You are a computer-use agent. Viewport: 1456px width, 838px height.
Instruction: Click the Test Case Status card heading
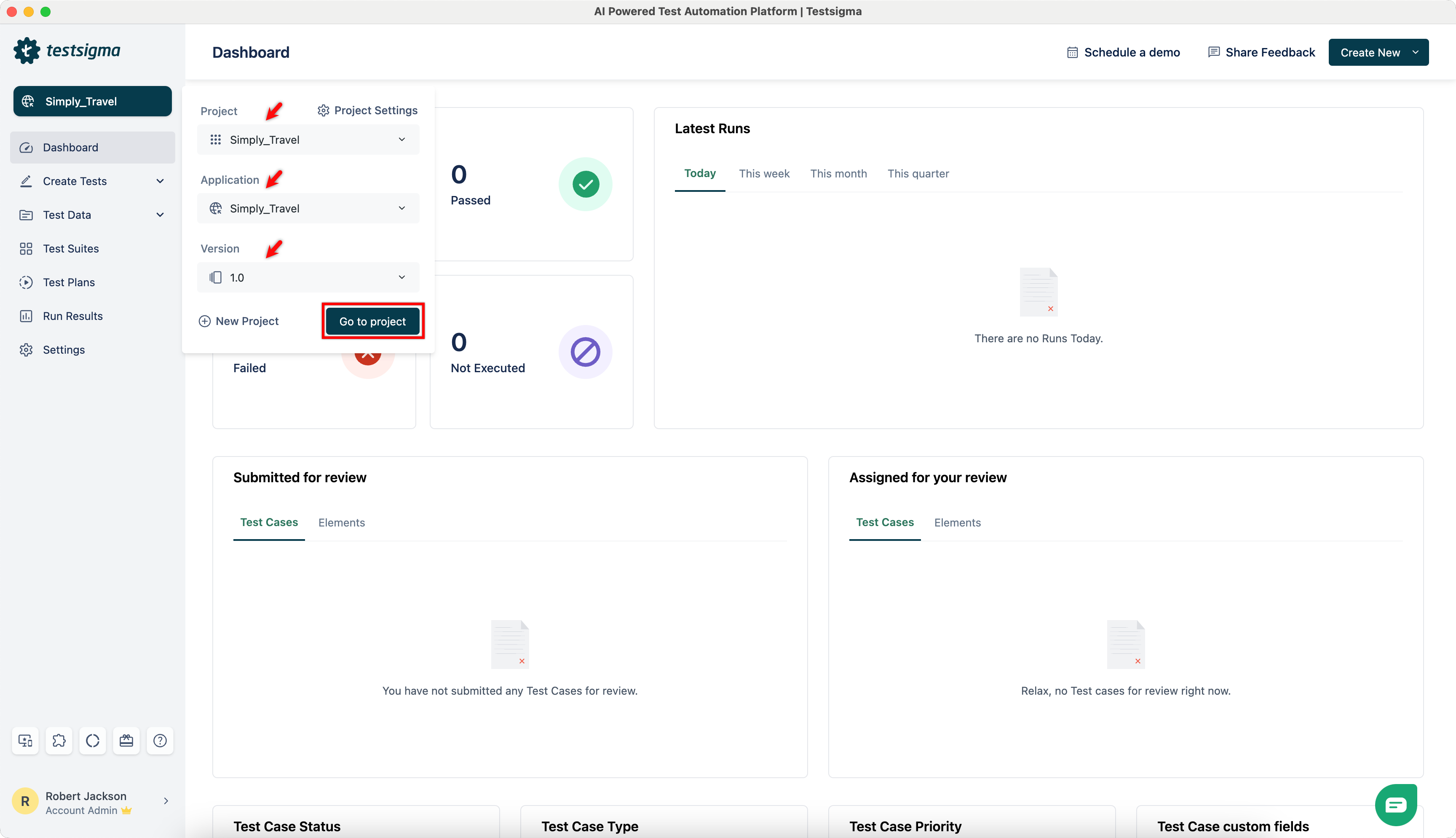(287, 827)
